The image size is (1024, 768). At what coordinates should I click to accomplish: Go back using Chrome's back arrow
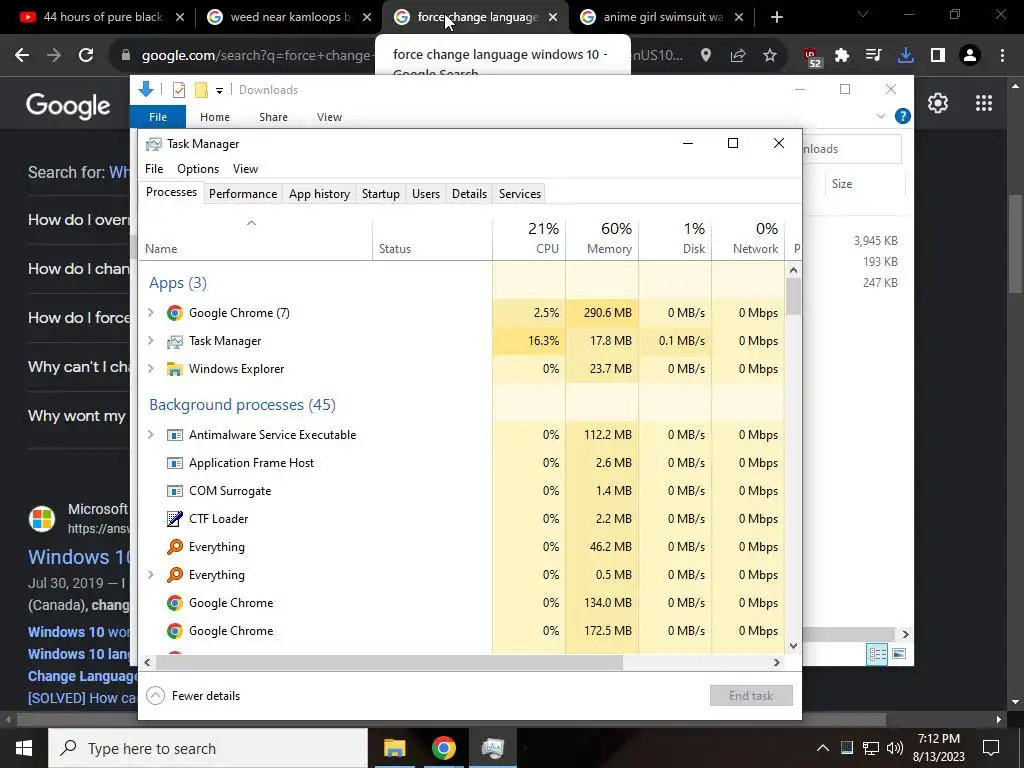pos(22,56)
